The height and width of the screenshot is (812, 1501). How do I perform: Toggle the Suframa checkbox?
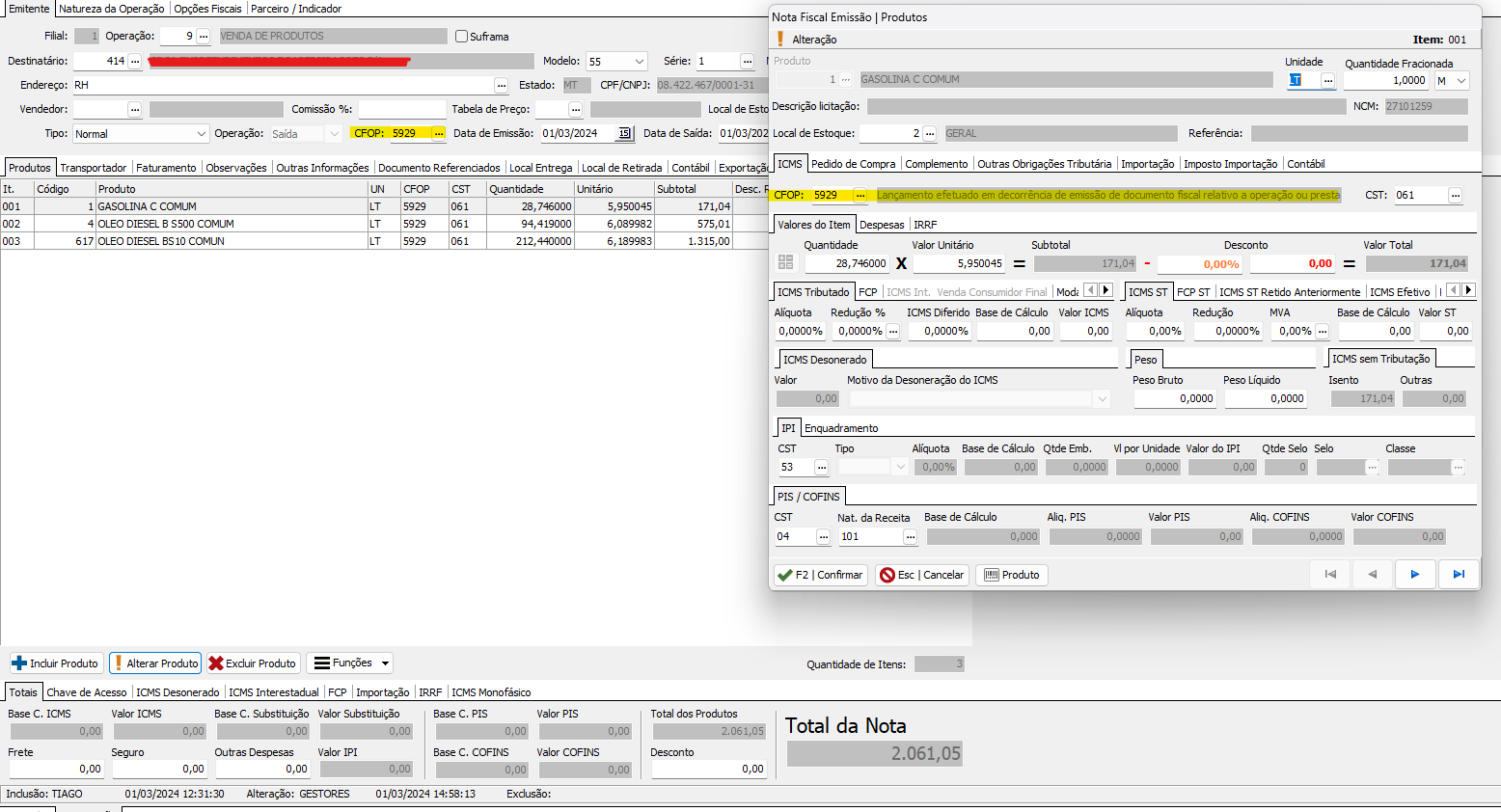(x=462, y=37)
